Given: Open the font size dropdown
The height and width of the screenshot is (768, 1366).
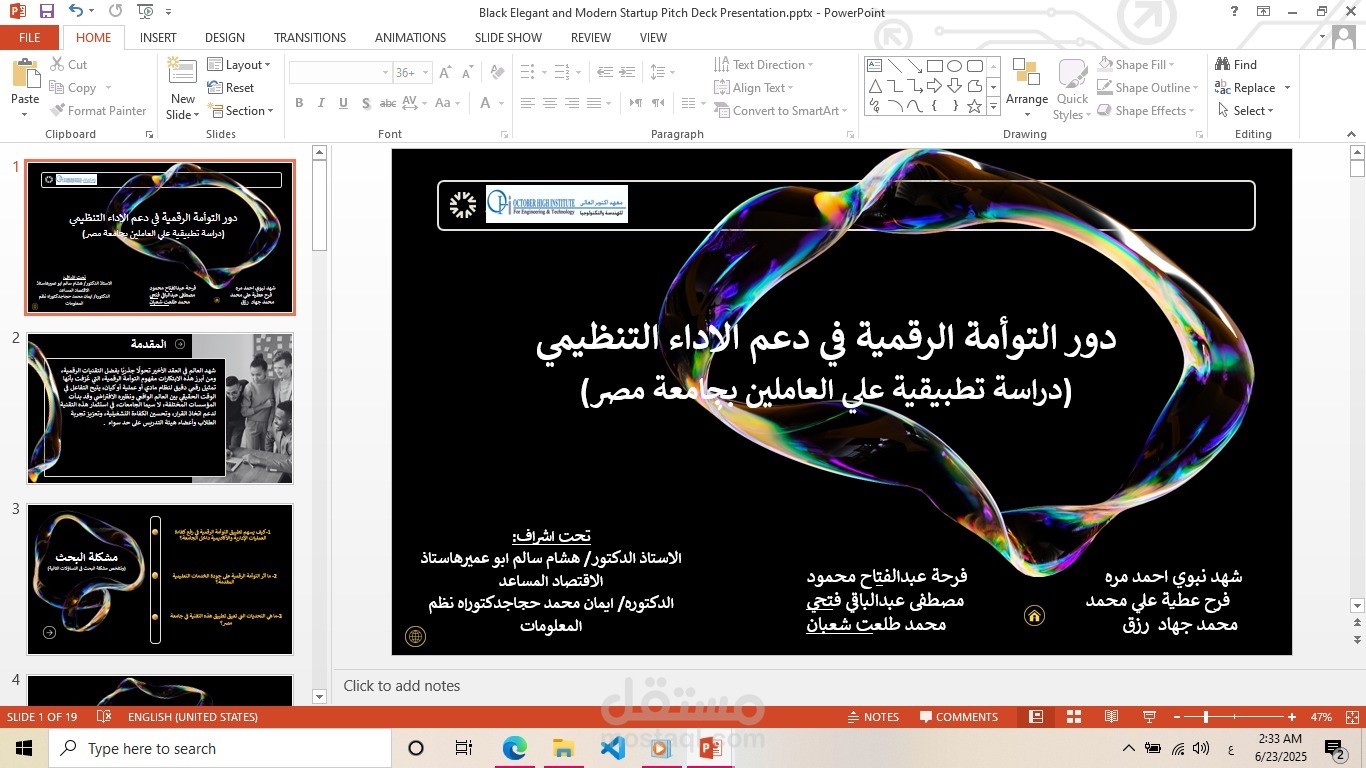Looking at the screenshot, I should pos(426,72).
